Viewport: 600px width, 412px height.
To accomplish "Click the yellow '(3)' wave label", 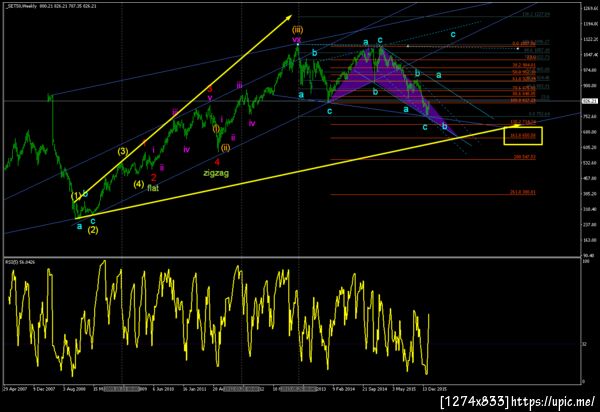I will click(122, 151).
